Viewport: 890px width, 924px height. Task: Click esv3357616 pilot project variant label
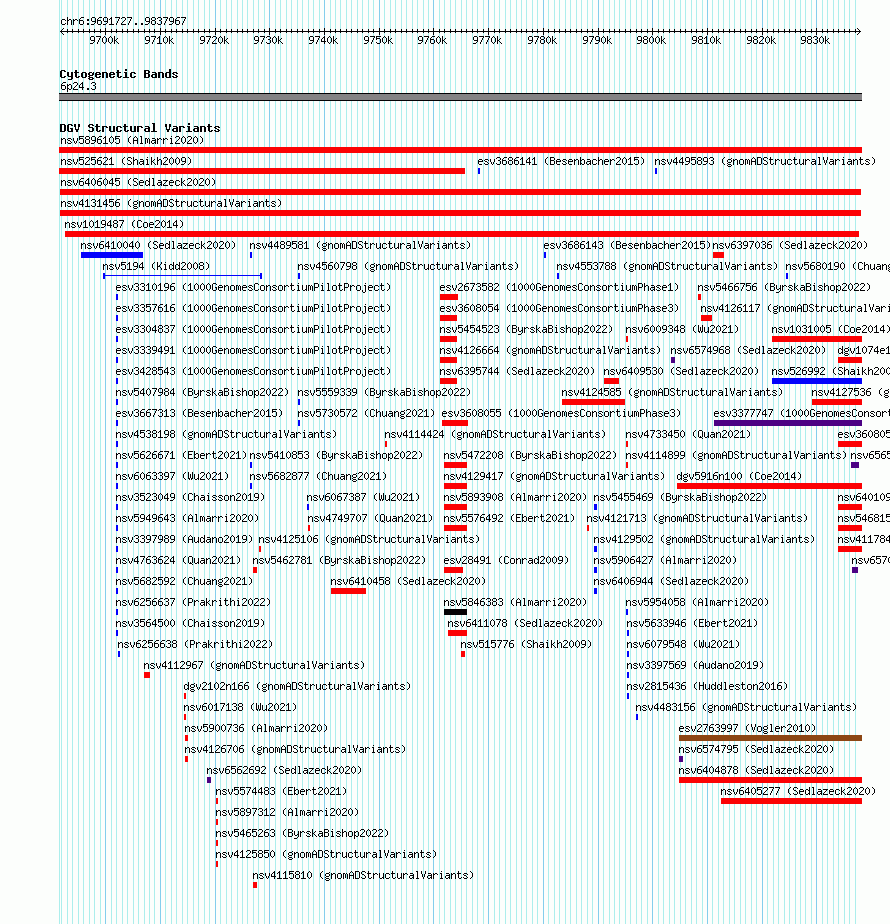[x=253, y=308]
